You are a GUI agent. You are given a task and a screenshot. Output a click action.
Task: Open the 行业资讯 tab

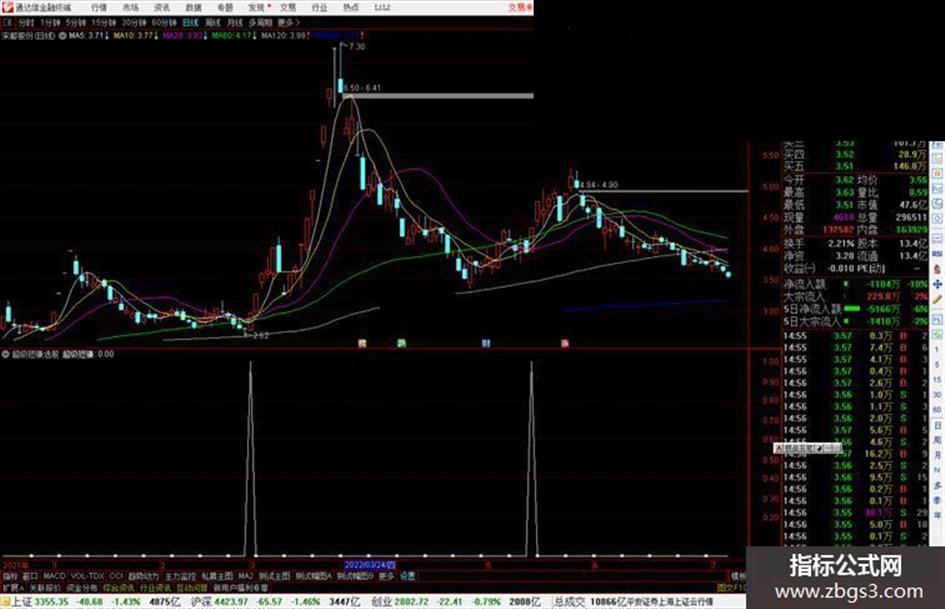(155, 588)
